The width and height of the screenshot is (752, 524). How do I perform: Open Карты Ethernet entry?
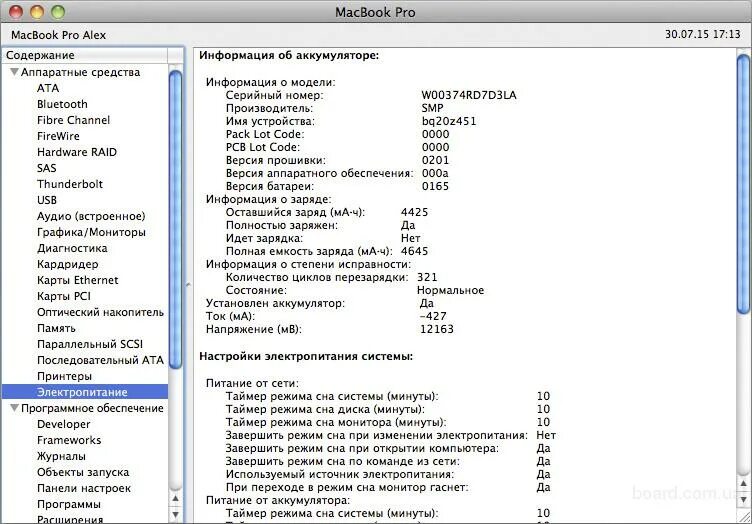tap(77, 280)
